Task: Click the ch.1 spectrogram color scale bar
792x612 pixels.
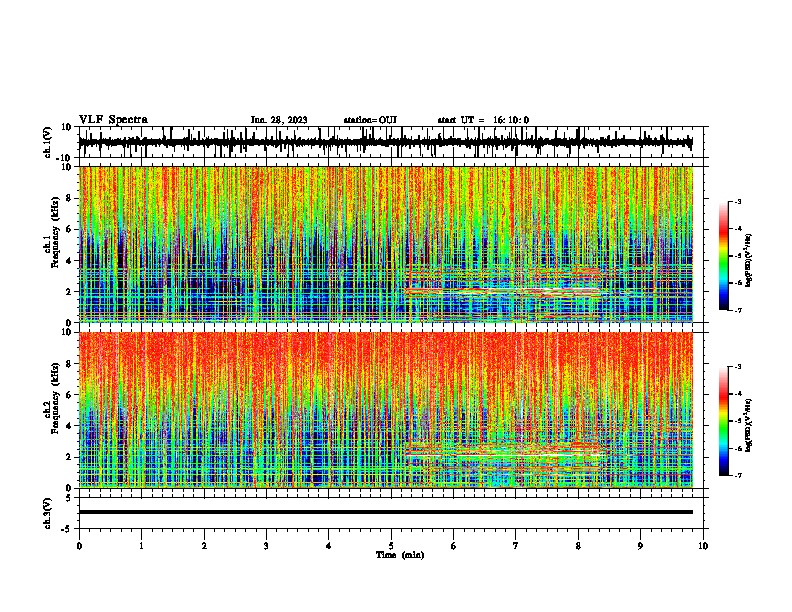Action: [x=723, y=256]
